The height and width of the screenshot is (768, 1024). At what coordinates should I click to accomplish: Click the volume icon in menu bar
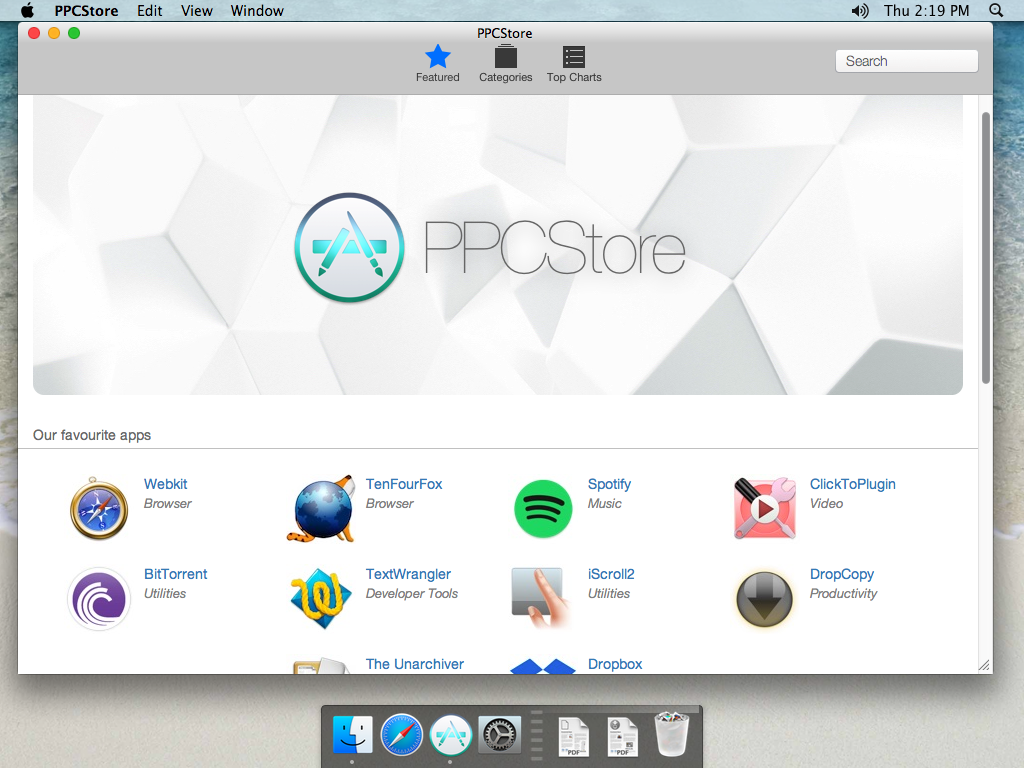coord(859,10)
